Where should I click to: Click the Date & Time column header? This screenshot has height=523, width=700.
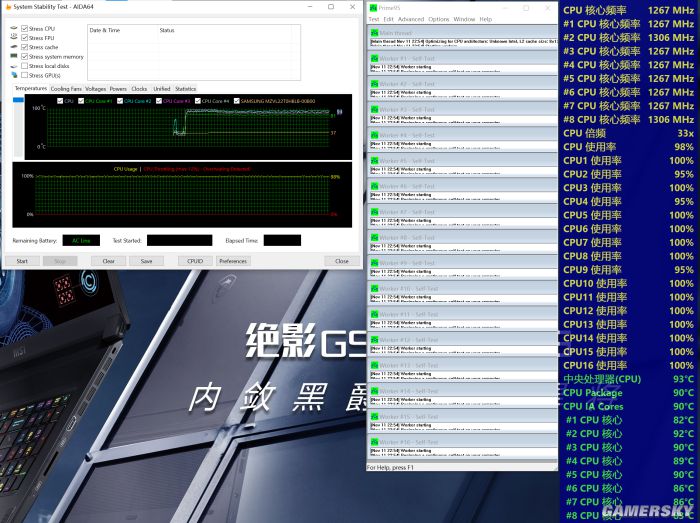coord(123,30)
